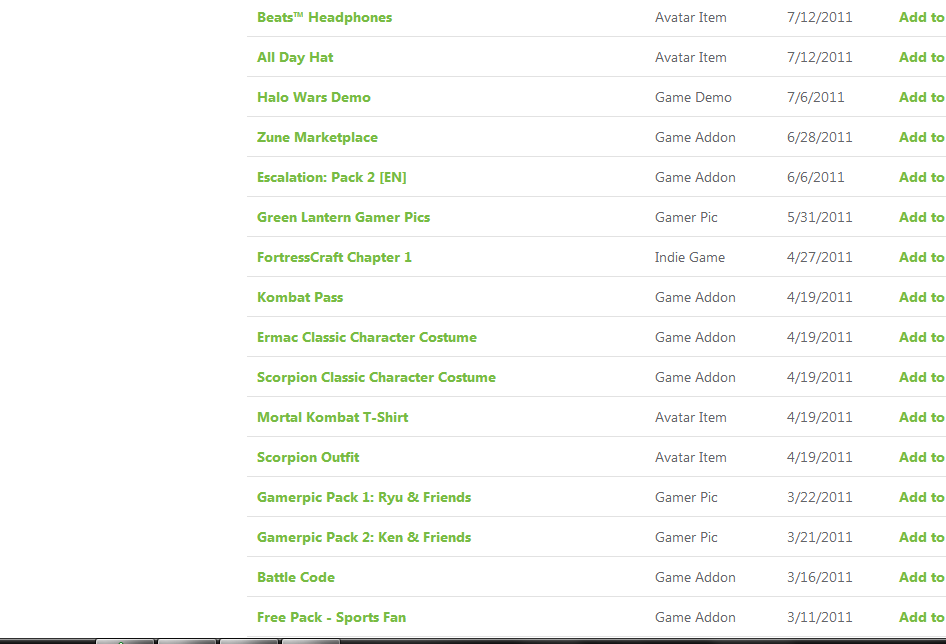Click Add to for Gamerpic Pack 1

[922, 497]
